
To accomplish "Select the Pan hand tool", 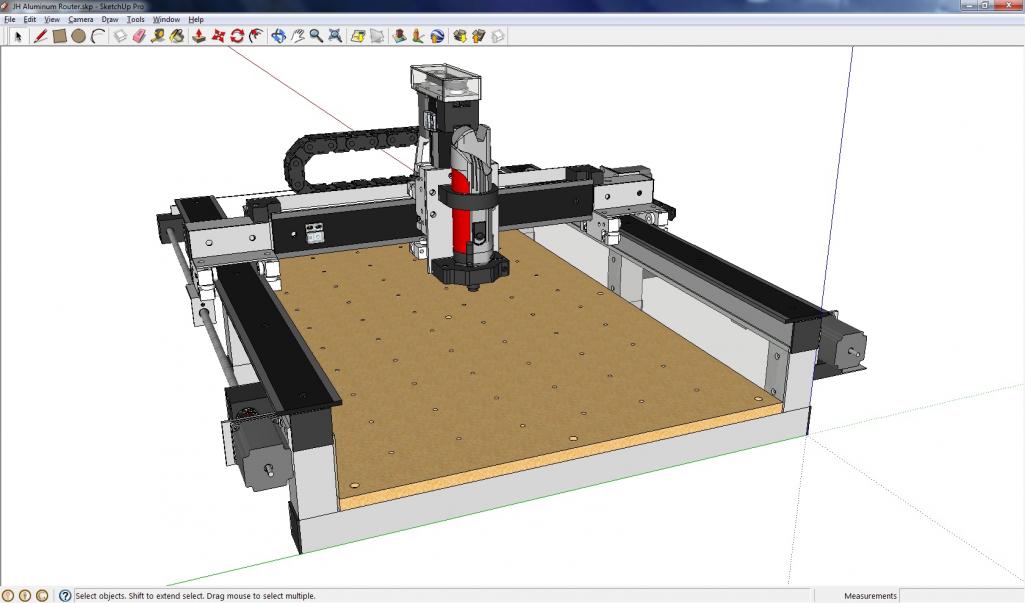I will click(x=298, y=36).
